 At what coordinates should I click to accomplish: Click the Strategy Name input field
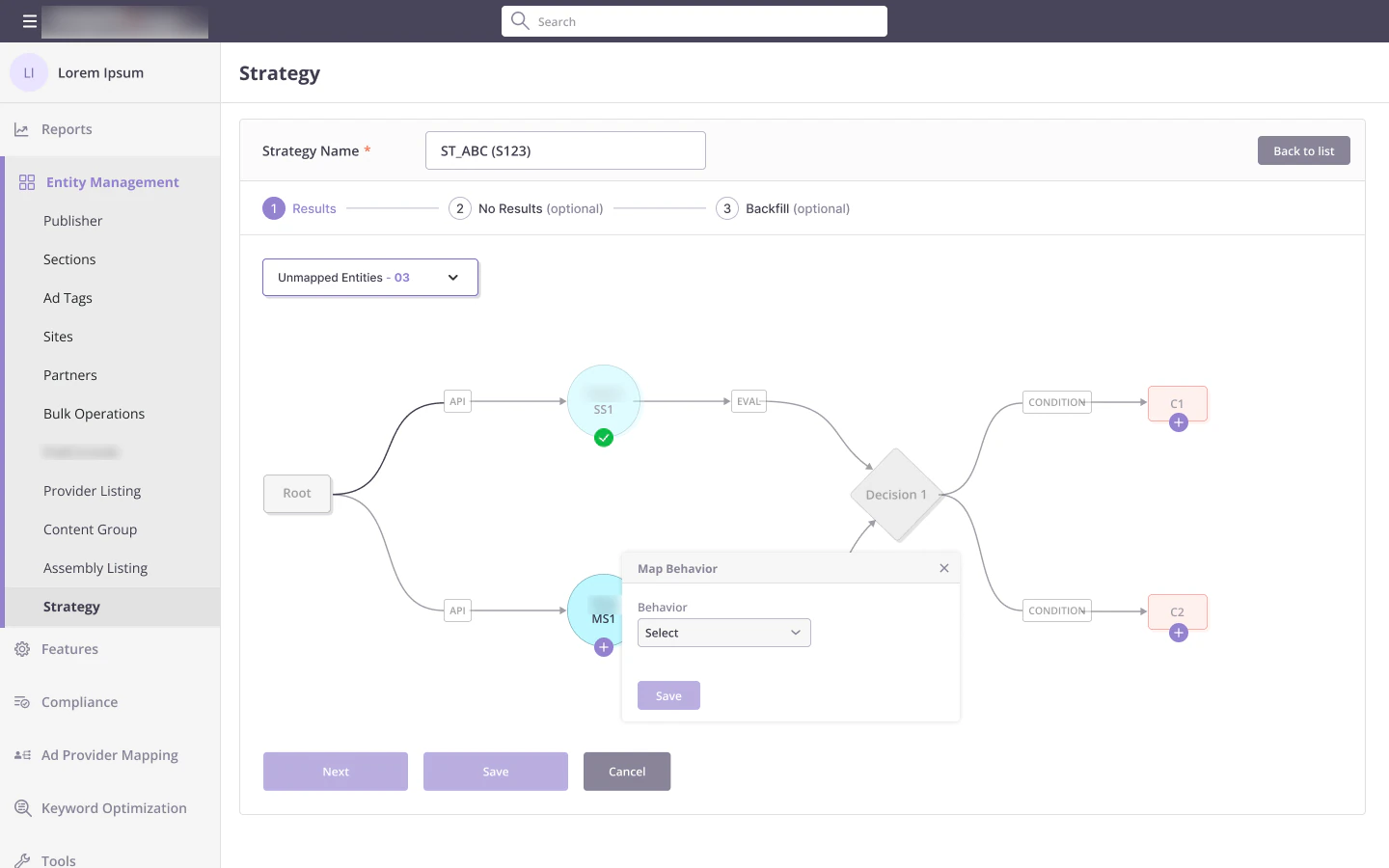click(x=565, y=150)
